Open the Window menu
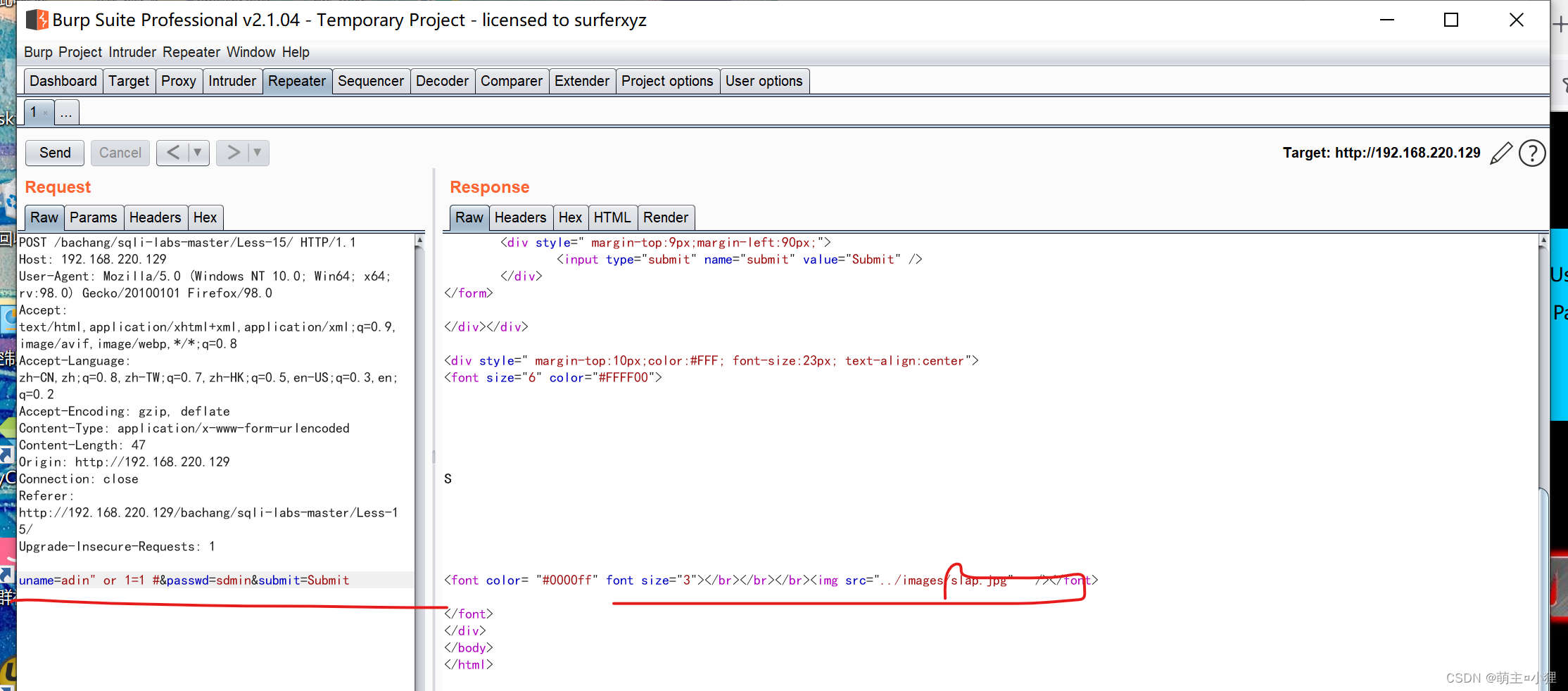This screenshot has height=691, width=1568. (251, 52)
